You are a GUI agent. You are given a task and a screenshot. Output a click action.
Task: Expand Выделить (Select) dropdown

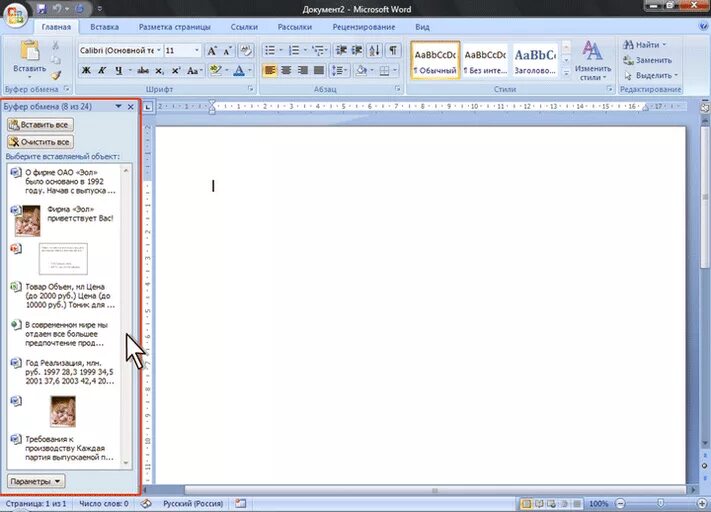(x=651, y=75)
